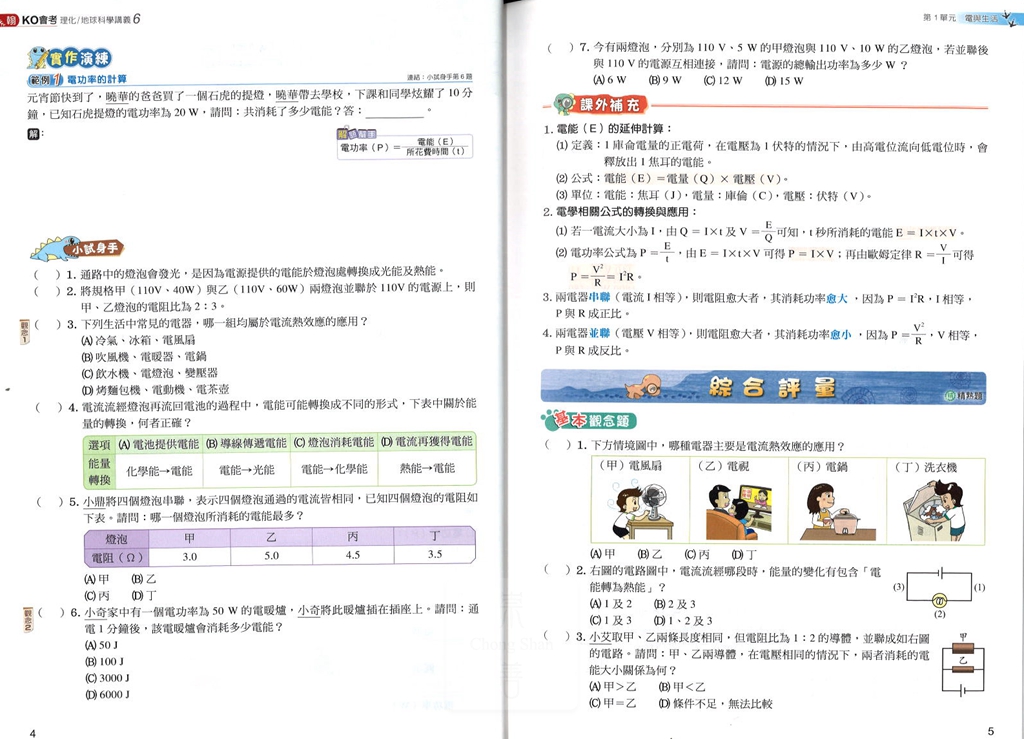Click the 實作演練 heading mascot banner

(69, 58)
